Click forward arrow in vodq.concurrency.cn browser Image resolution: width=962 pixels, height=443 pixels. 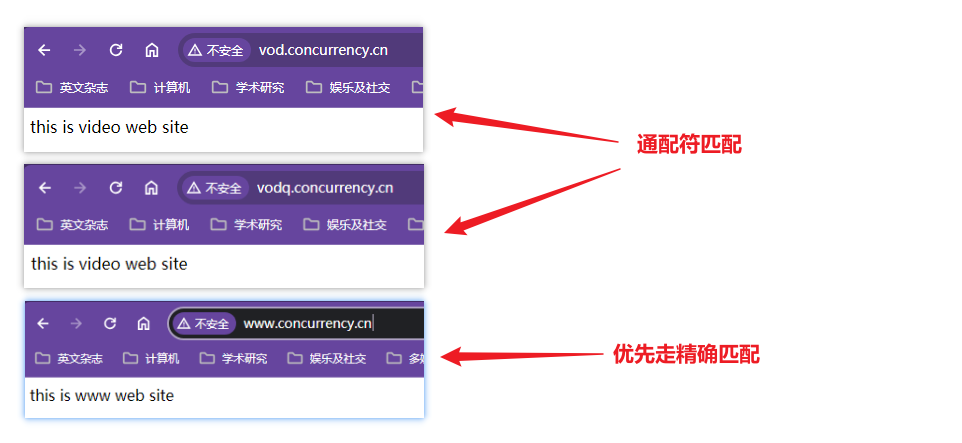pos(80,188)
